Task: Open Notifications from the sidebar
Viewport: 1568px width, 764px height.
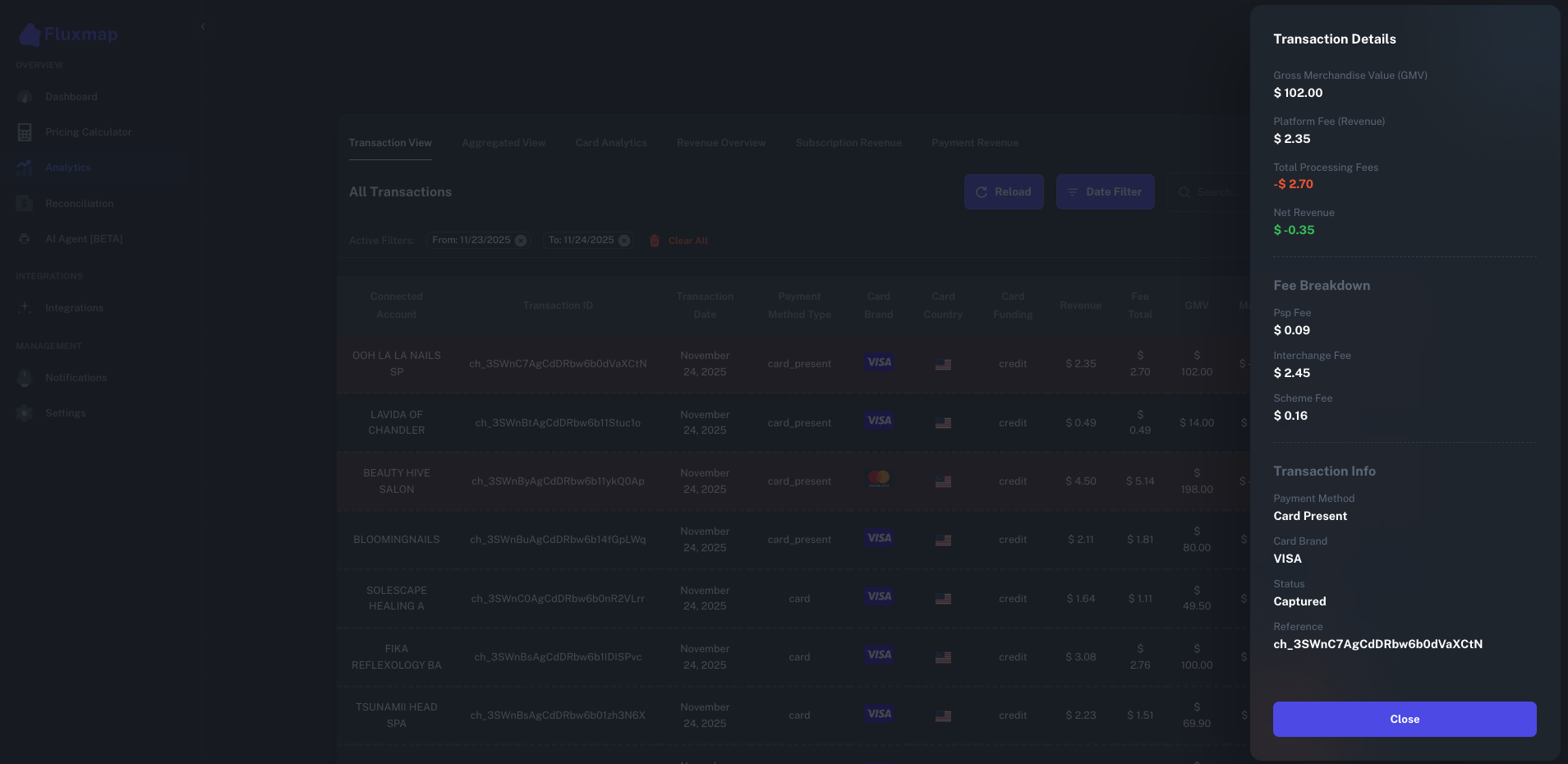Action: coord(25,378)
